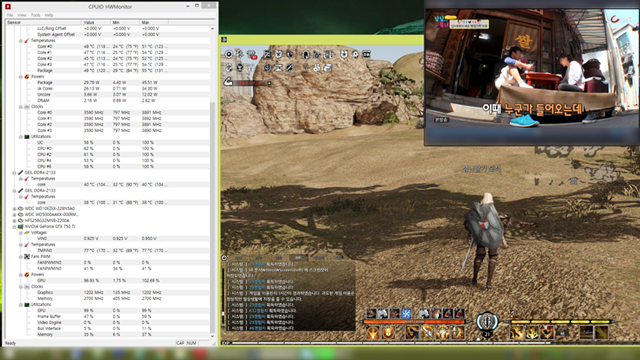
Task: Click the NUM indicator in status bar
Action: (x=191, y=343)
